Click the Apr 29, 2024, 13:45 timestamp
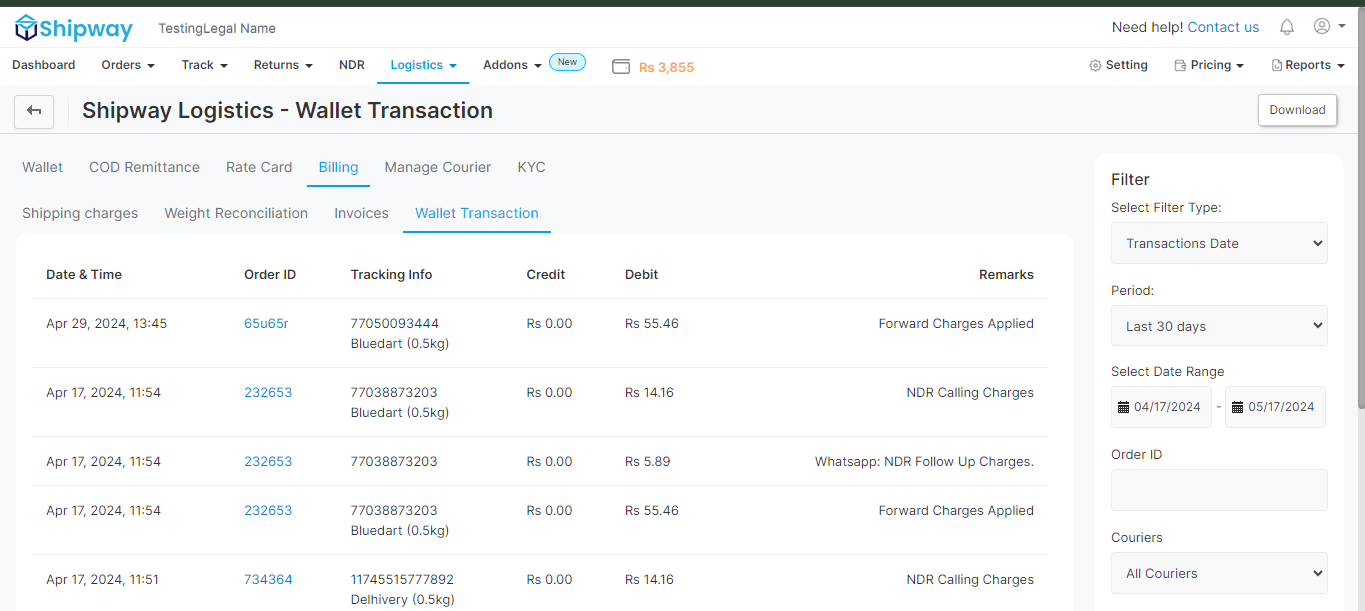Screen dimensions: 1365x611 (x=107, y=324)
